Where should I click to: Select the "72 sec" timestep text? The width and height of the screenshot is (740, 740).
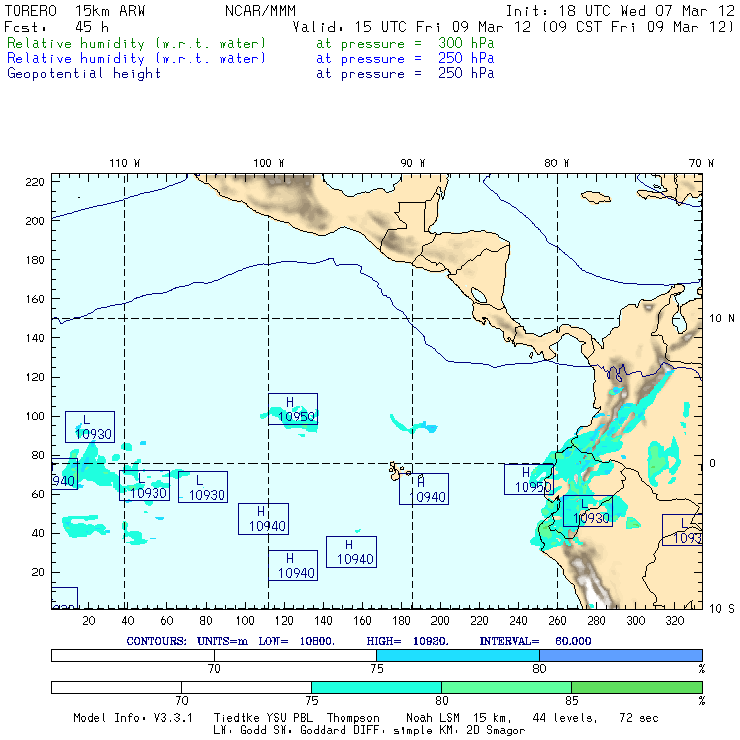coord(639,718)
